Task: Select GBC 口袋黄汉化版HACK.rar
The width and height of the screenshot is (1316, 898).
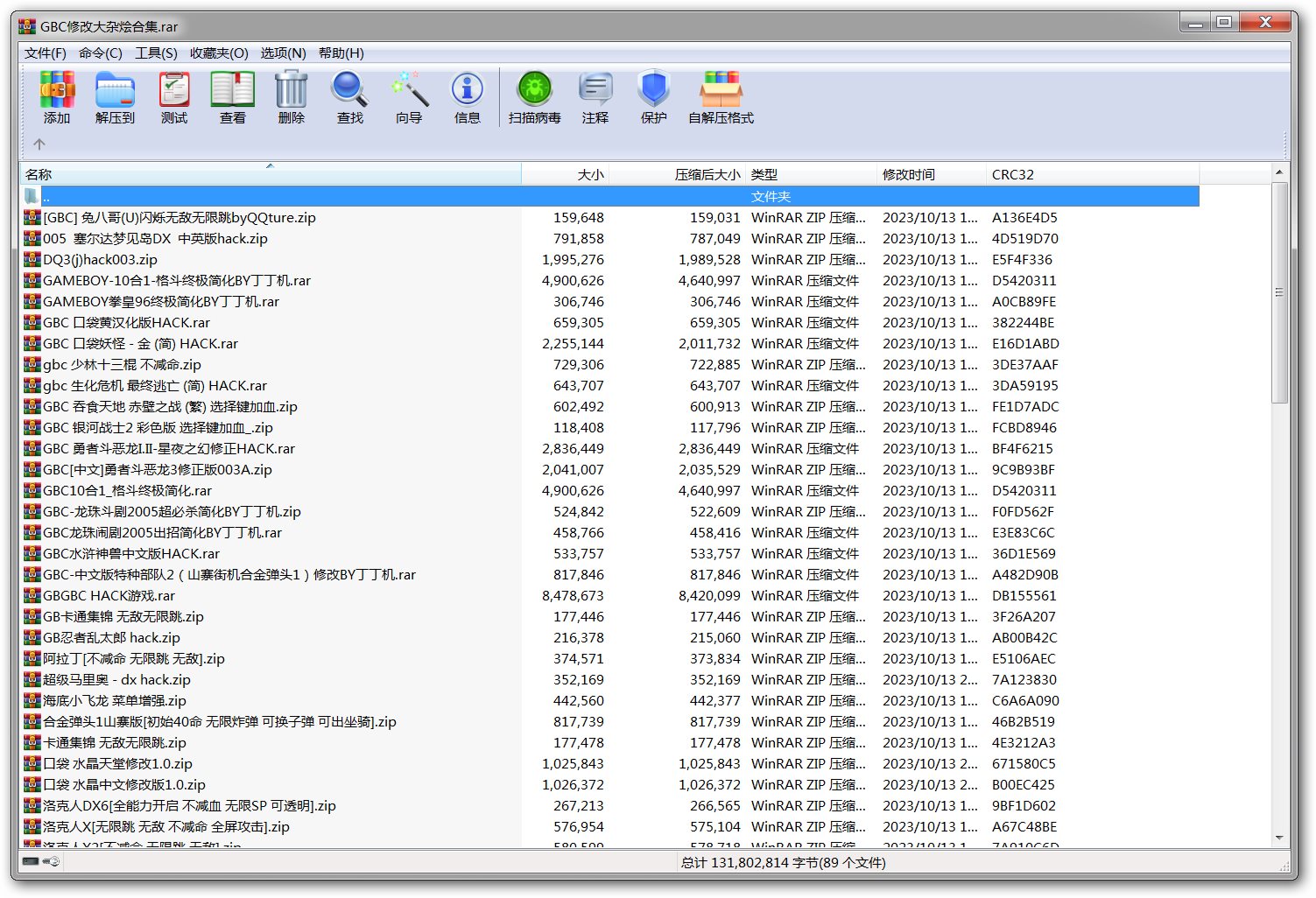Action: 126,322
